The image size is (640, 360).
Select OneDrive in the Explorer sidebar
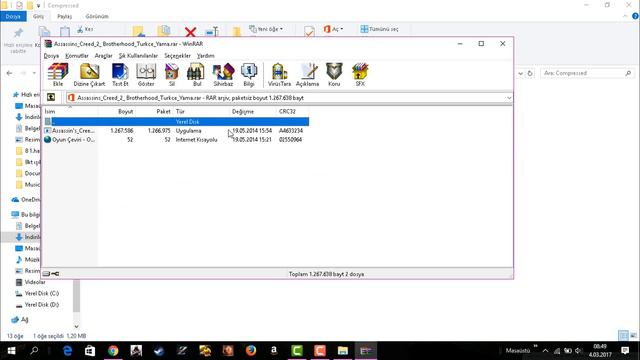coord(26,200)
